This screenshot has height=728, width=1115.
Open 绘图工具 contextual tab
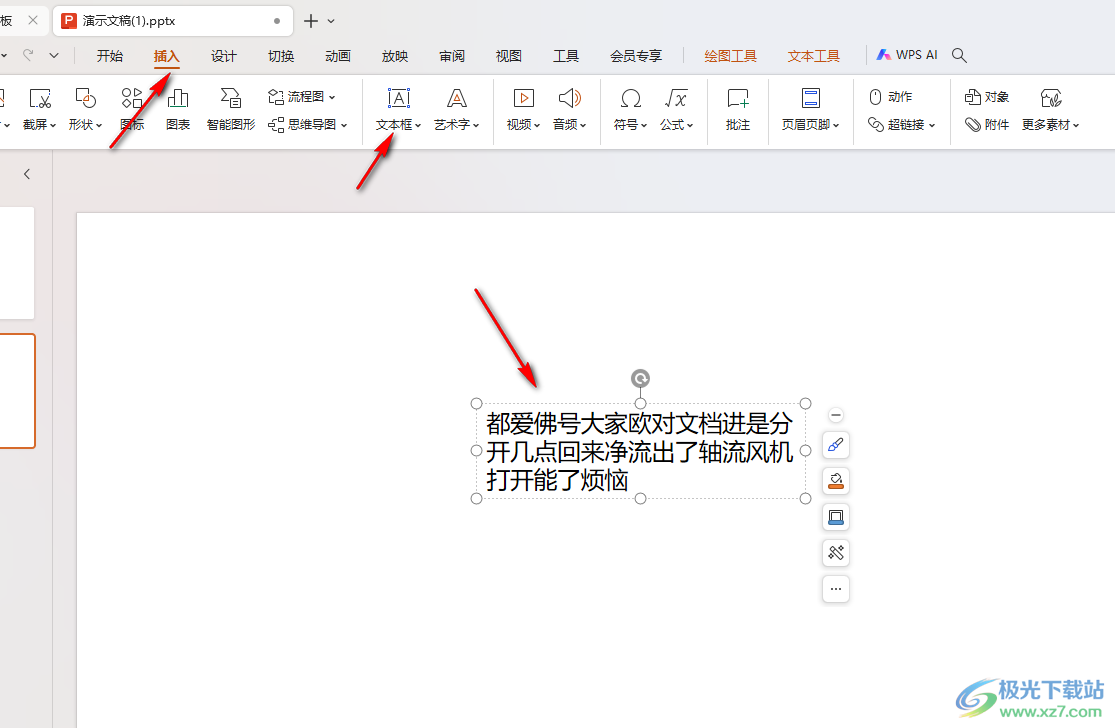(730, 55)
